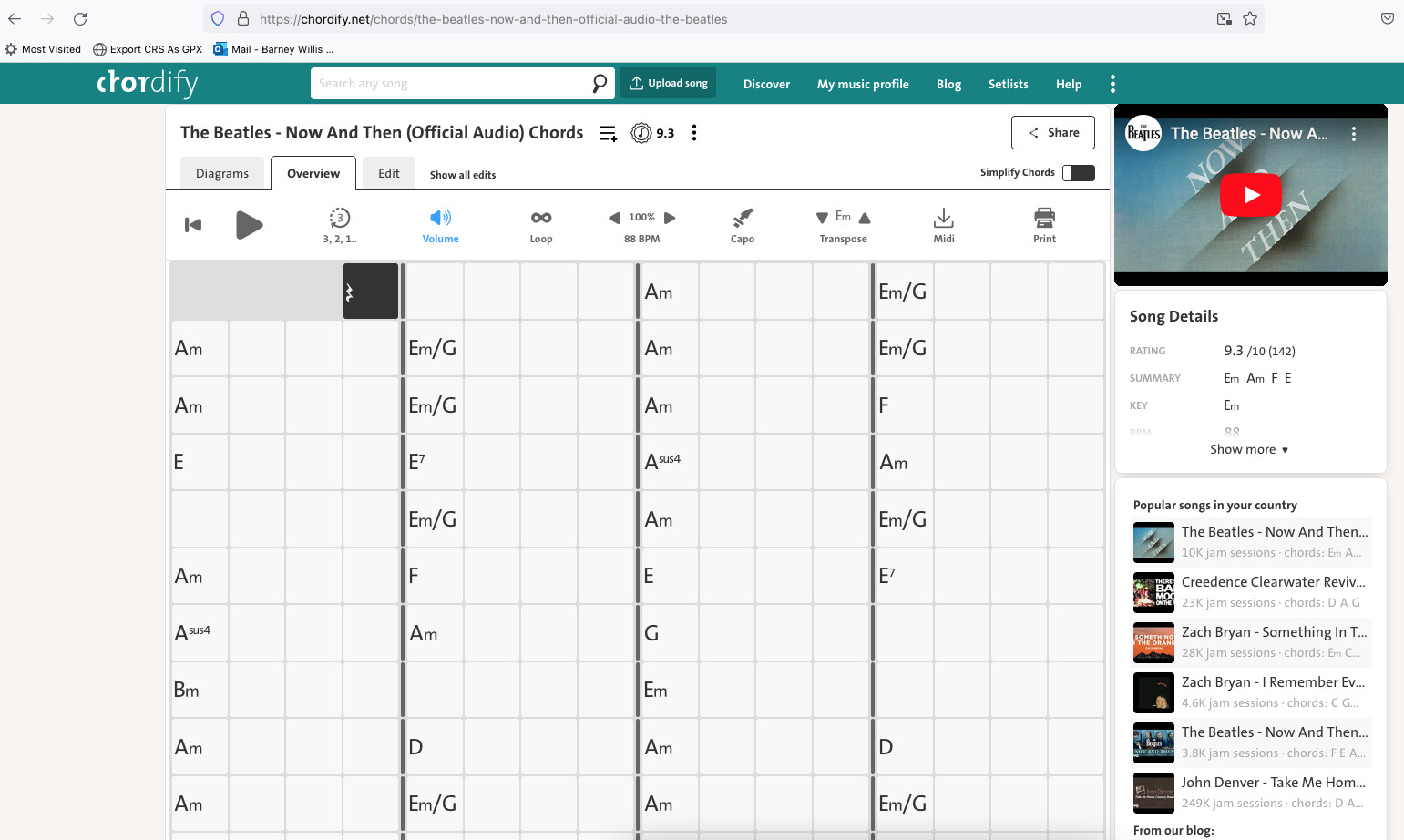Click the Share button
This screenshot has height=840, width=1404.
1053,133
